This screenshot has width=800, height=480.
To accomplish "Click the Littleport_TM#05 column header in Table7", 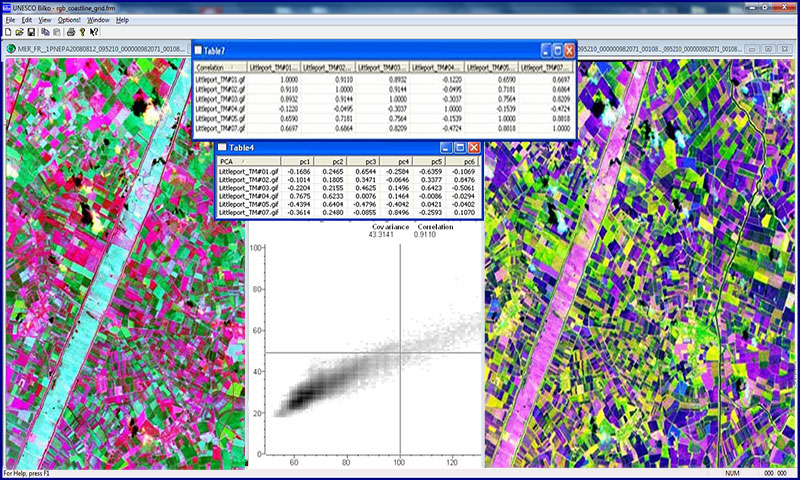I will click(492, 67).
